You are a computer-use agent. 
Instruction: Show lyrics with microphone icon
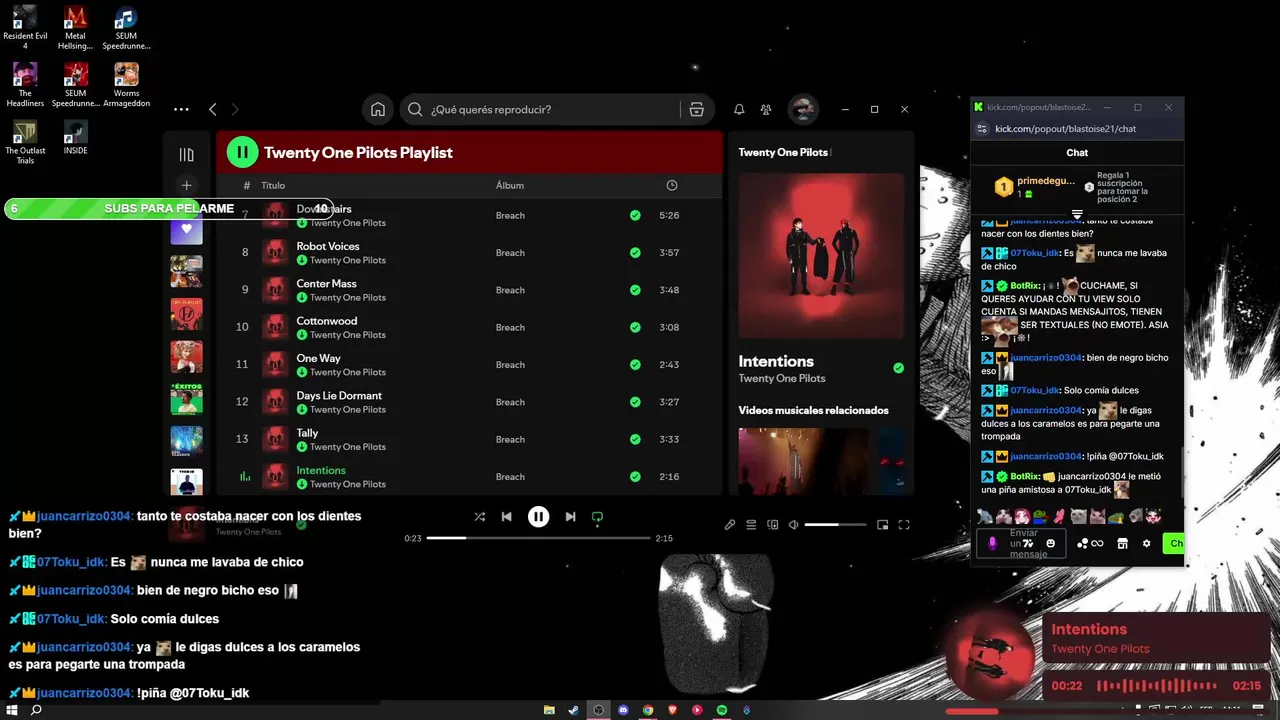730,525
